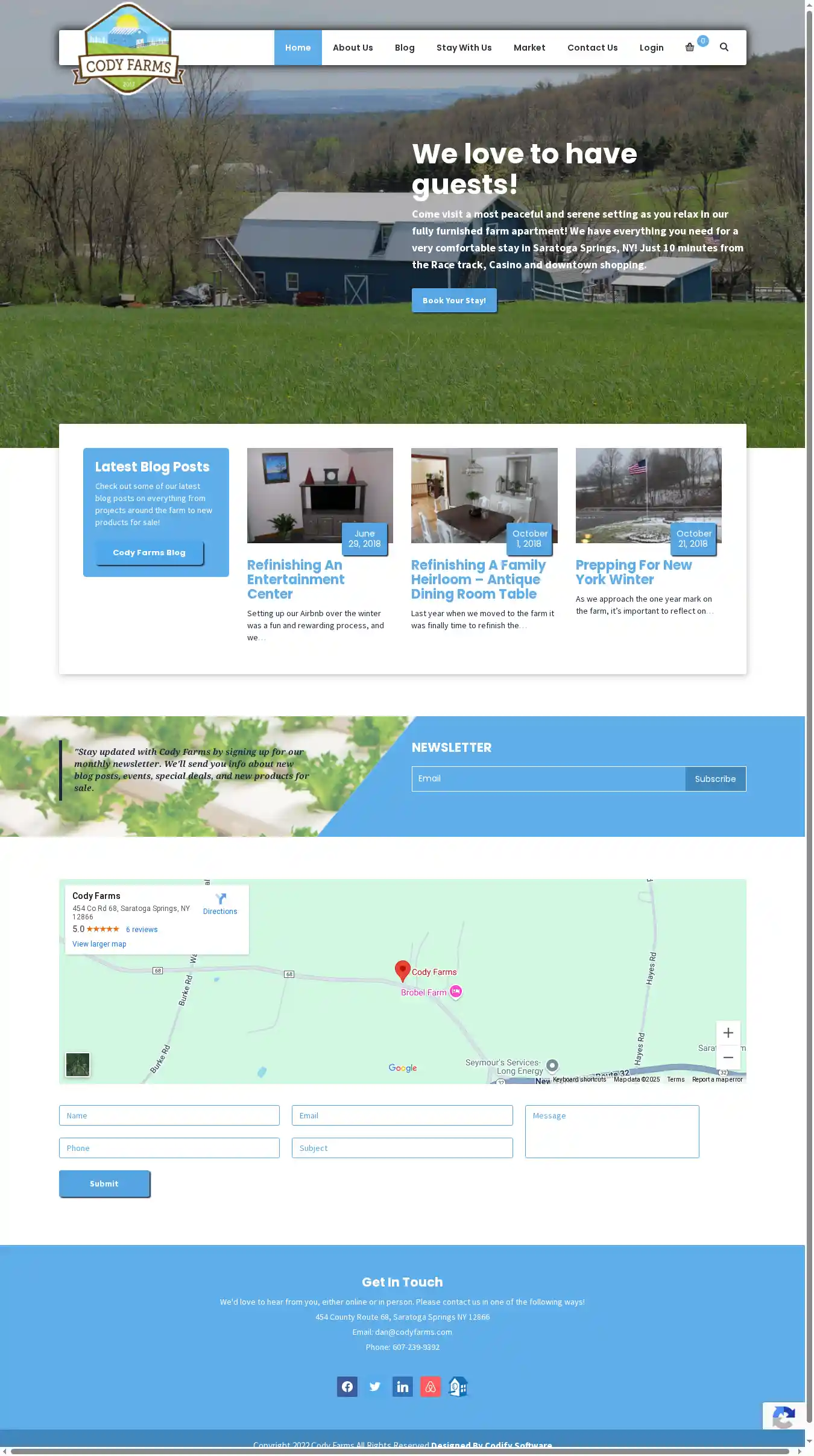Open the shopping cart icon
The height and width of the screenshot is (1456, 814).
[690, 48]
